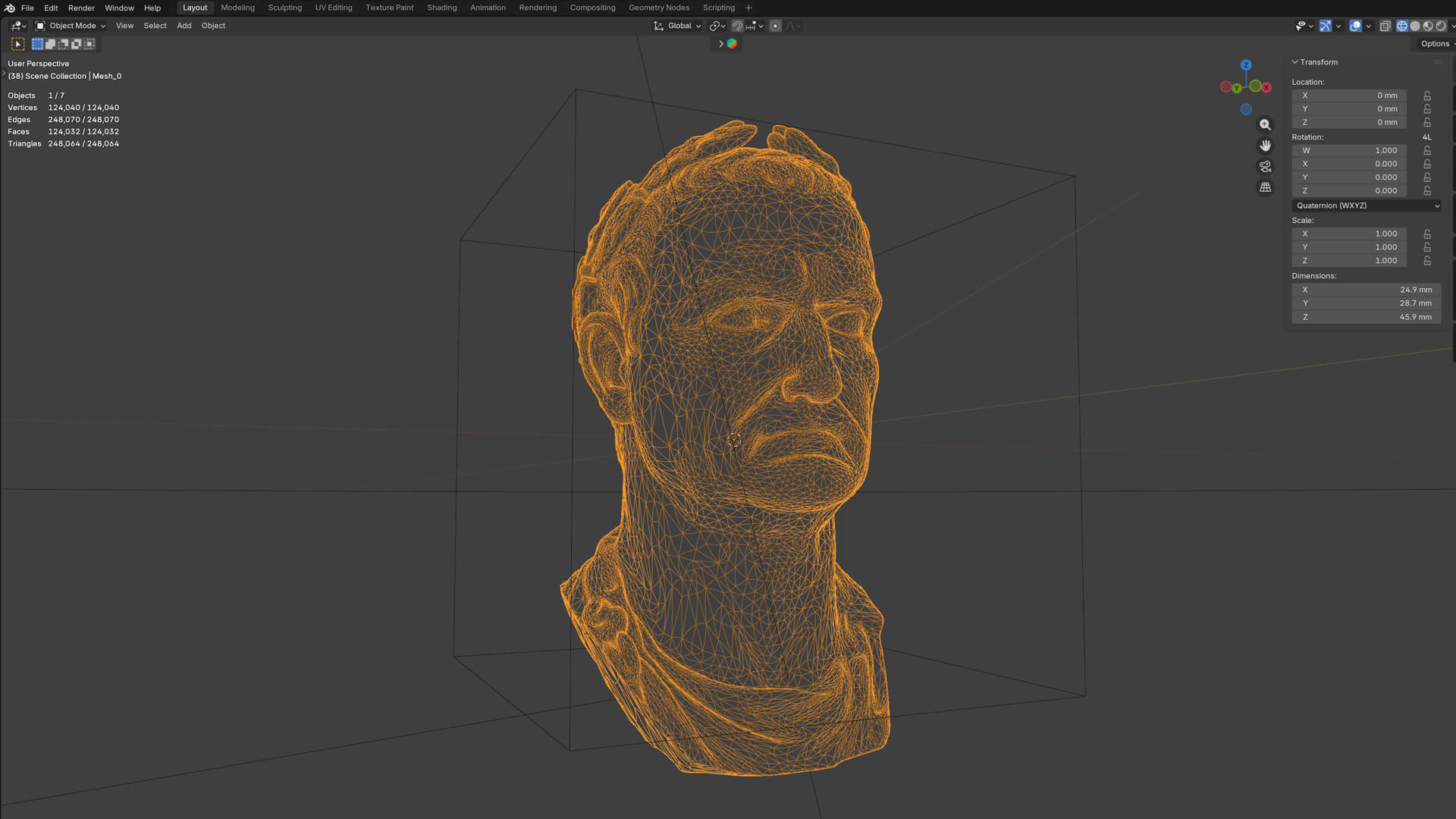Choose the Subtract Selection mode icon

tap(63, 44)
